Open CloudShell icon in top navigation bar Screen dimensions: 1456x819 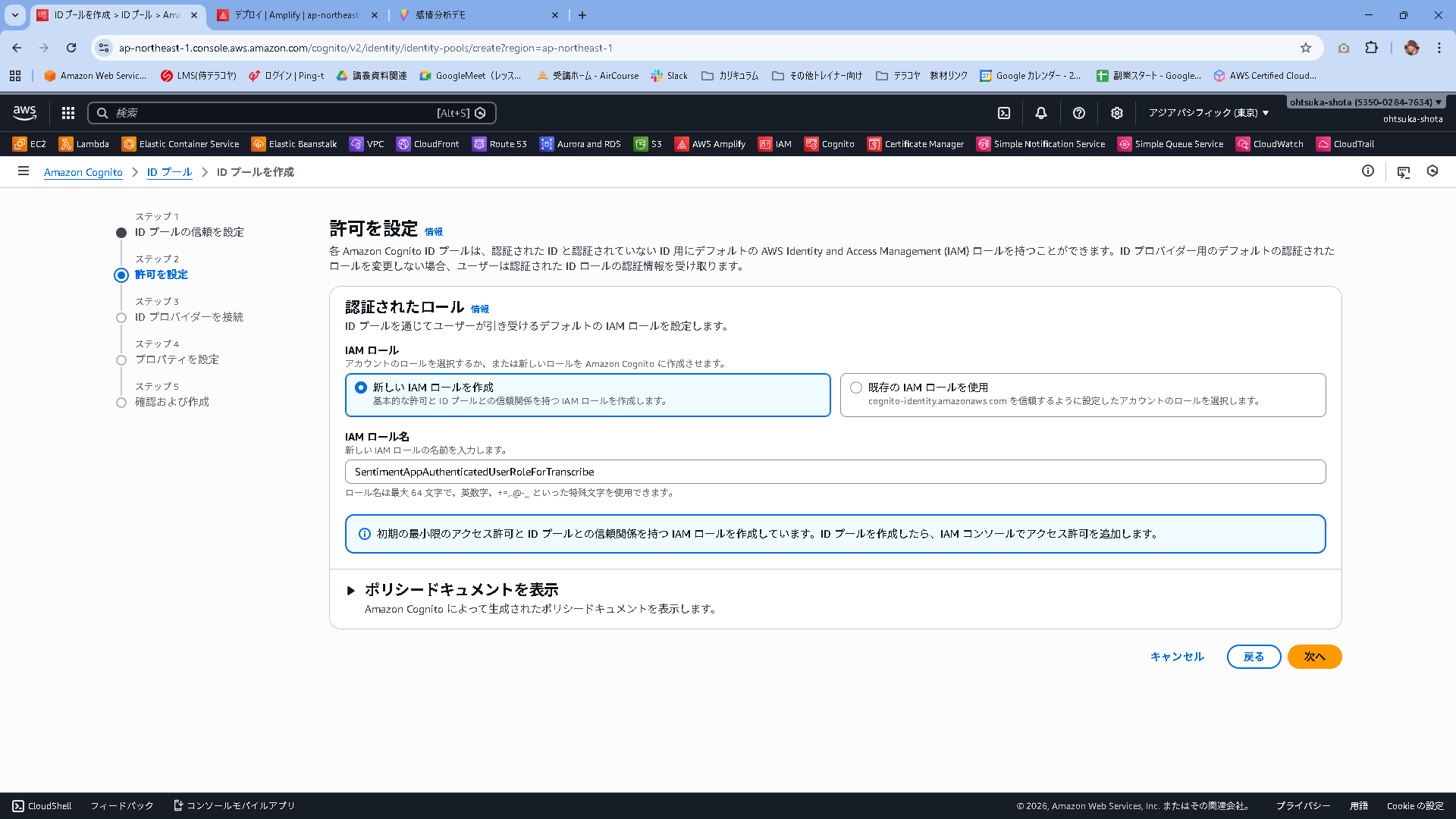click(x=1004, y=113)
